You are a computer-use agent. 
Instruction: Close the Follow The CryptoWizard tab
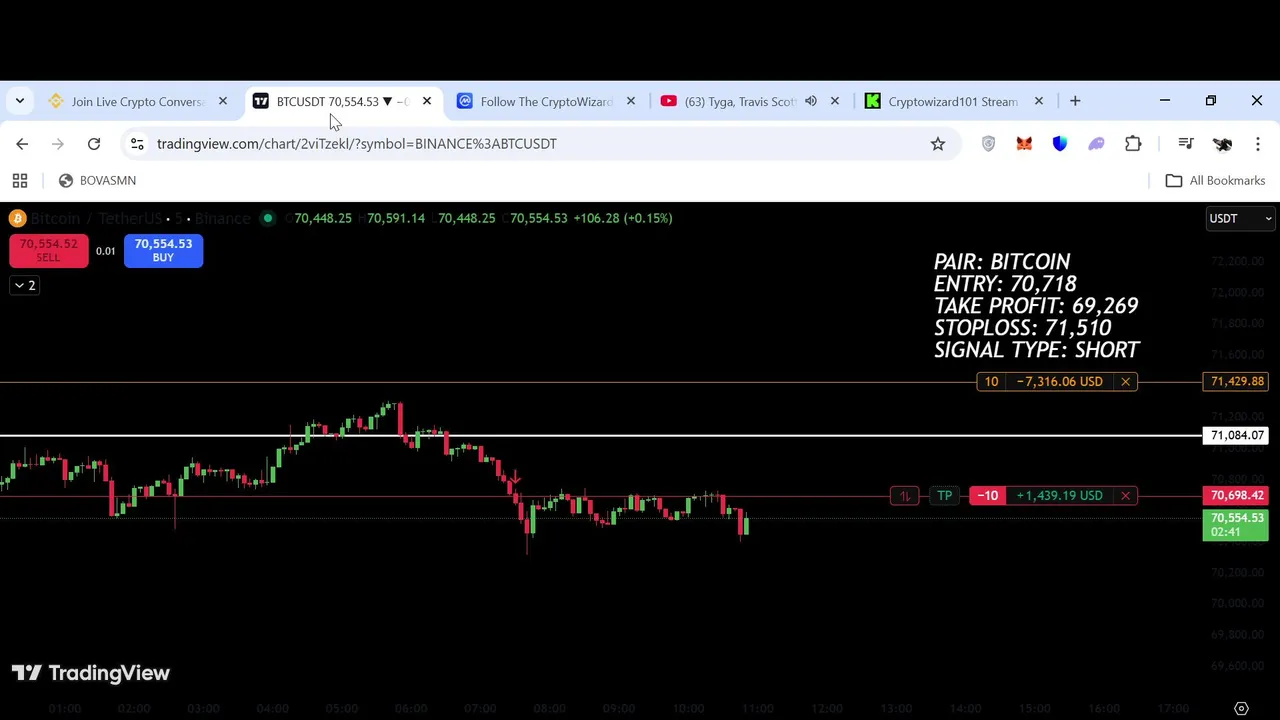tap(631, 101)
